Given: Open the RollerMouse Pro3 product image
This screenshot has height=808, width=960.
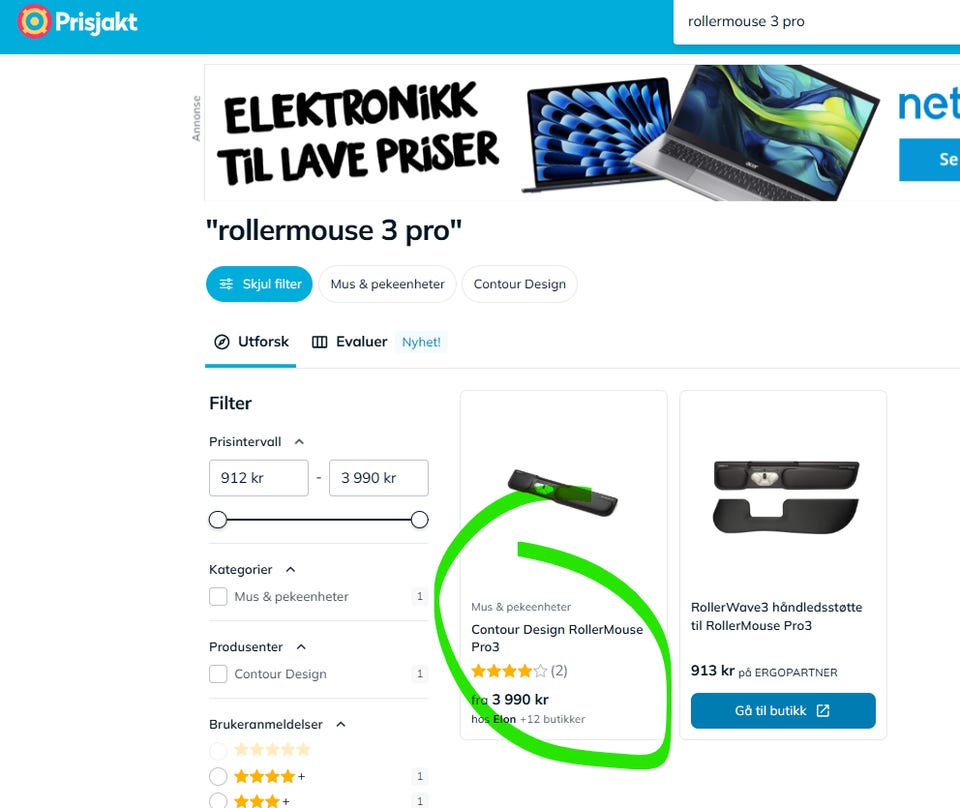Looking at the screenshot, I should click(563, 493).
